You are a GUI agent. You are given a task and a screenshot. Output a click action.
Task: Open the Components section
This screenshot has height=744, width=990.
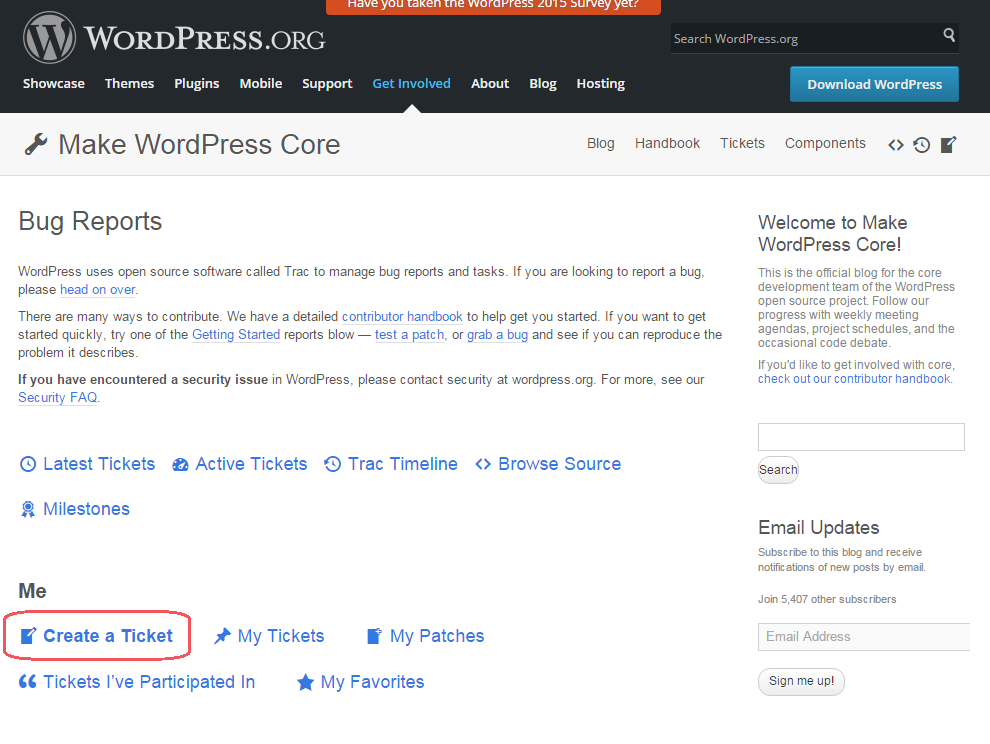825,143
